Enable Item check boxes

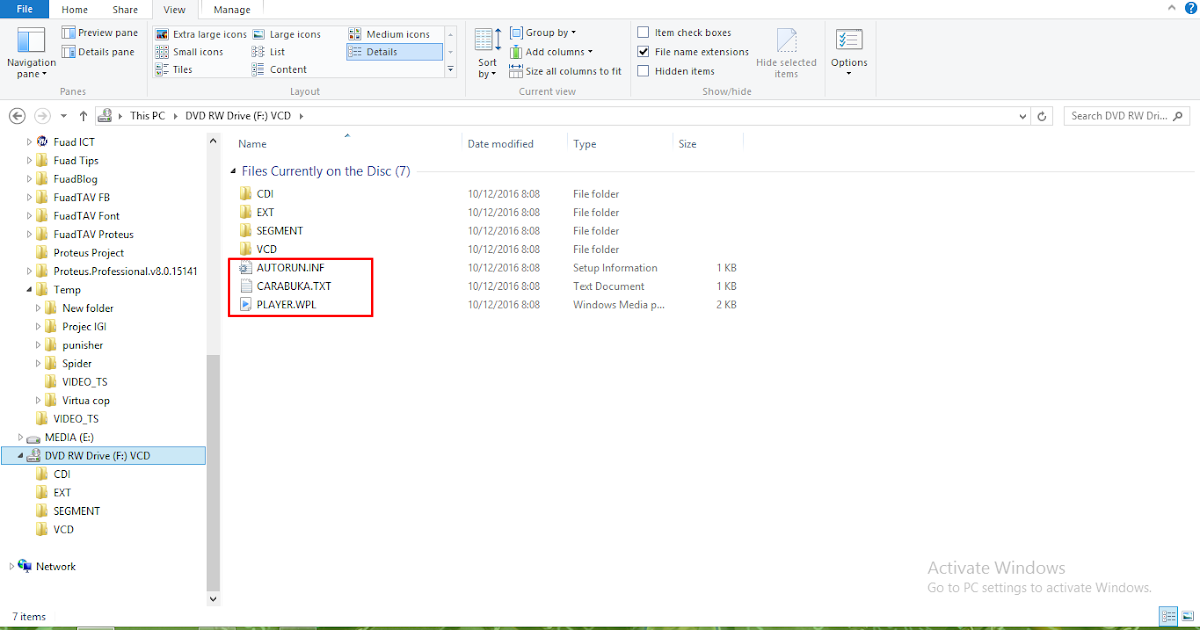pyautogui.click(x=644, y=33)
